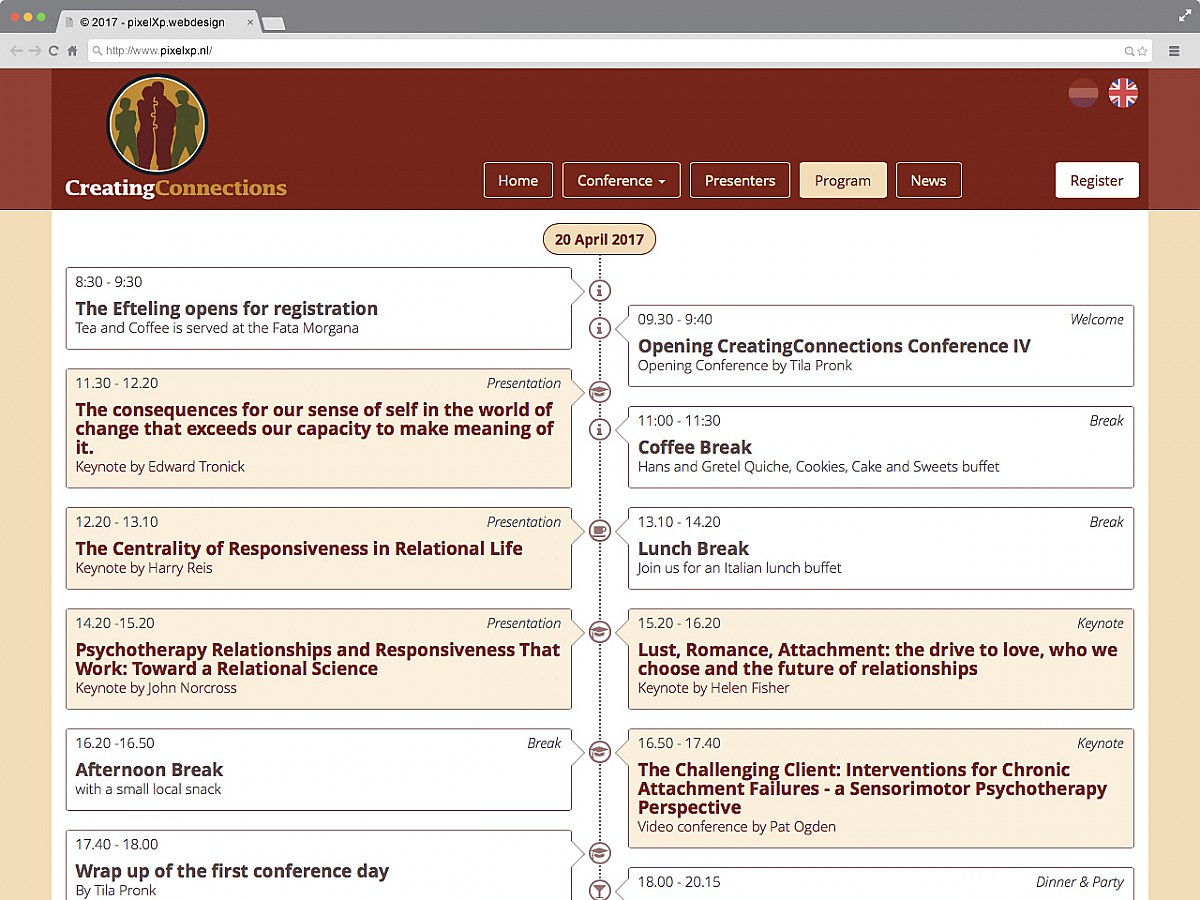Open a new browser tab
This screenshot has width=1200, height=900.
(x=273, y=23)
